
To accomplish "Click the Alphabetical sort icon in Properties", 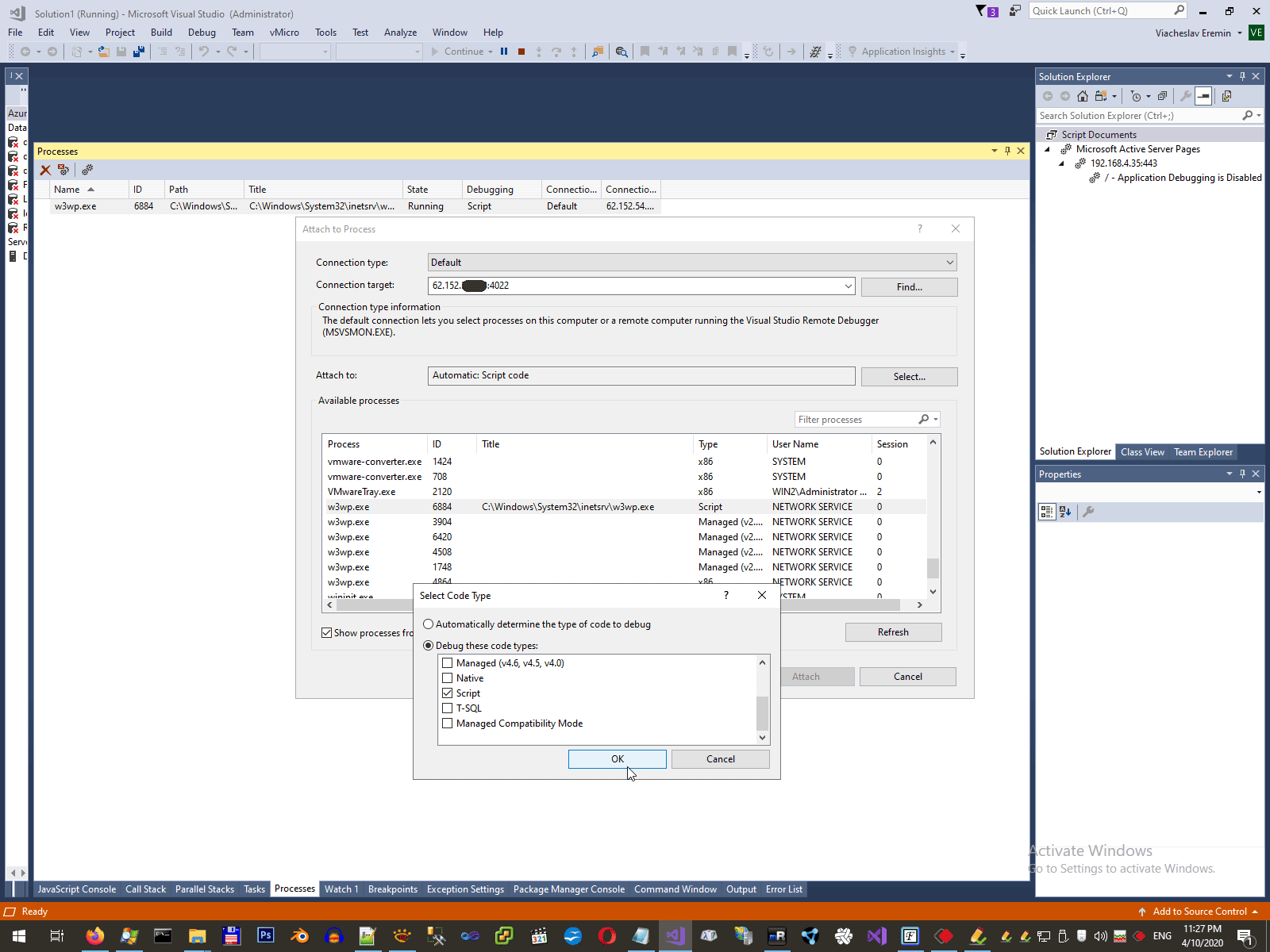I will [1065, 512].
